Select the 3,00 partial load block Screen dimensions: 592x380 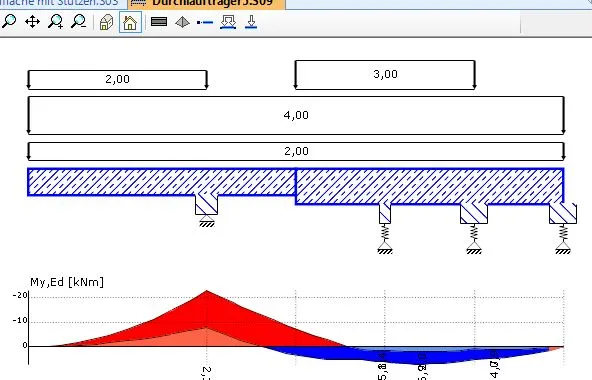(385, 74)
